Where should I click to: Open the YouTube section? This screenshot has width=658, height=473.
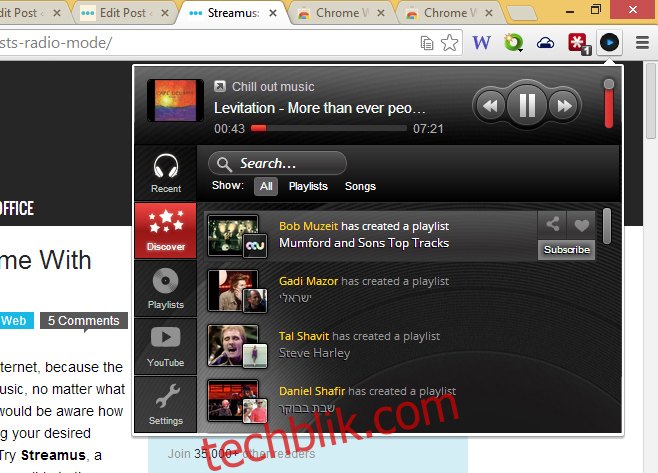point(166,346)
